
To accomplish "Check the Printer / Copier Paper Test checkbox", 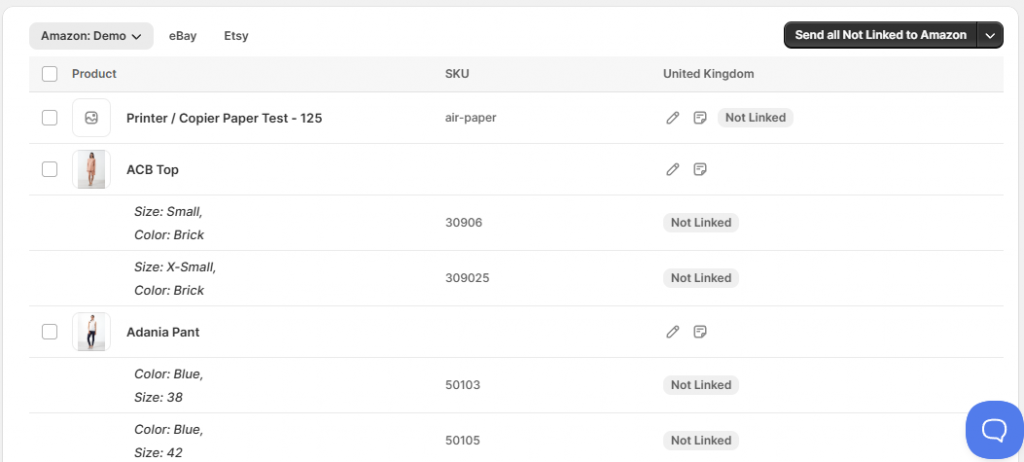I will pos(50,118).
